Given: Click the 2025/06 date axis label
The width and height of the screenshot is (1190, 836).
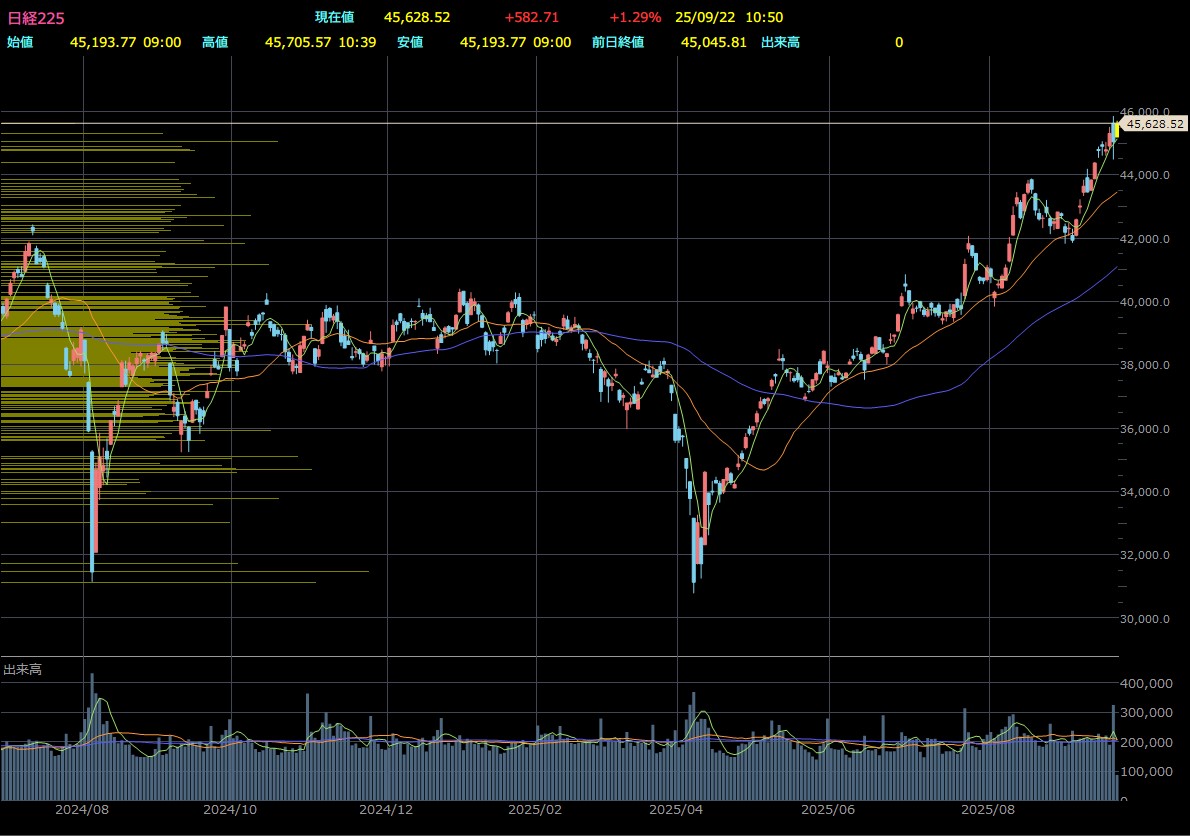Looking at the screenshot, I should pyautogui.click(x=828, y=809).
